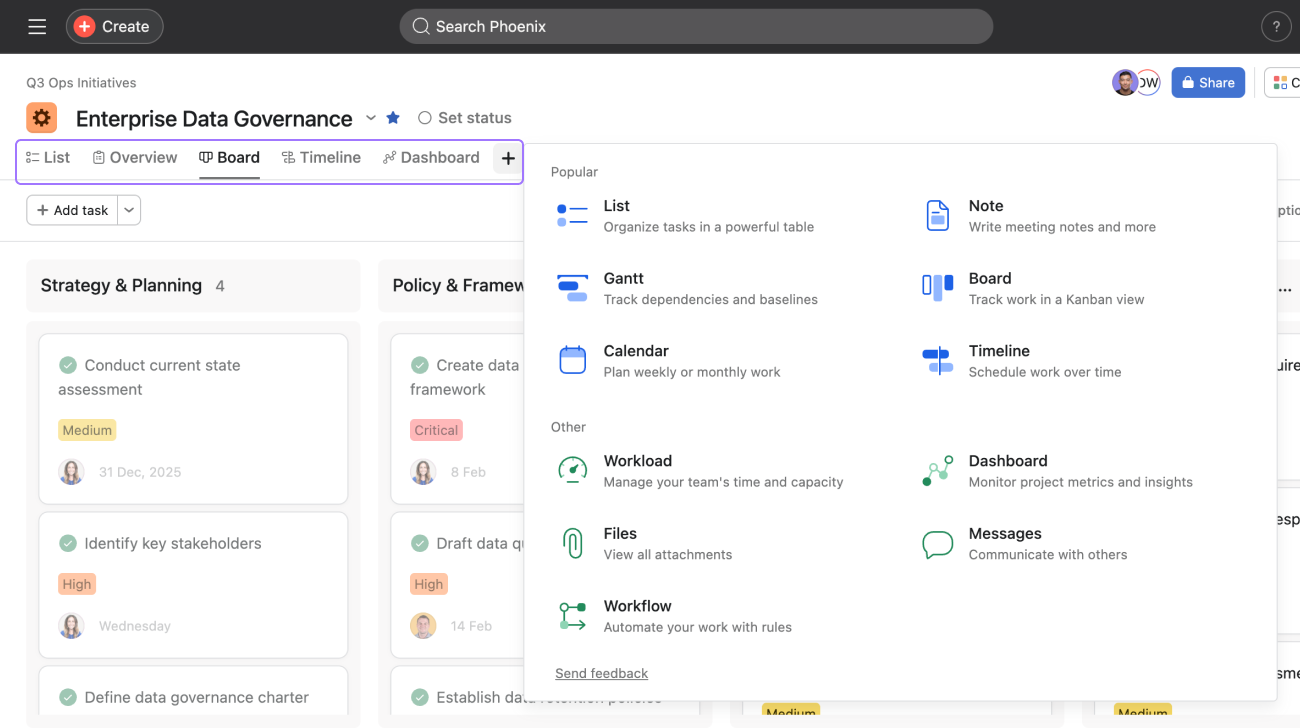The width and height of the screenshot is (1300, 728).
Task: Open the hamburger navigation menu
Action: click(37, 27)
